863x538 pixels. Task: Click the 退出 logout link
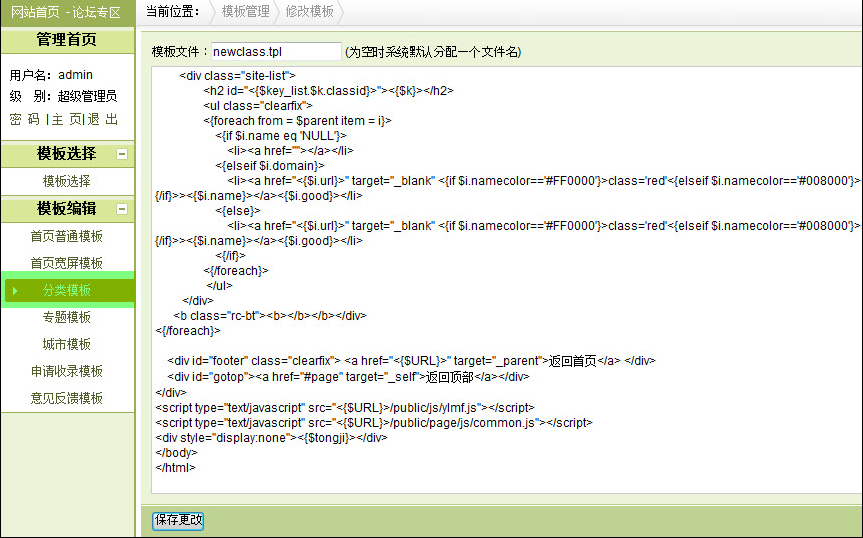[x=103, y=119]
